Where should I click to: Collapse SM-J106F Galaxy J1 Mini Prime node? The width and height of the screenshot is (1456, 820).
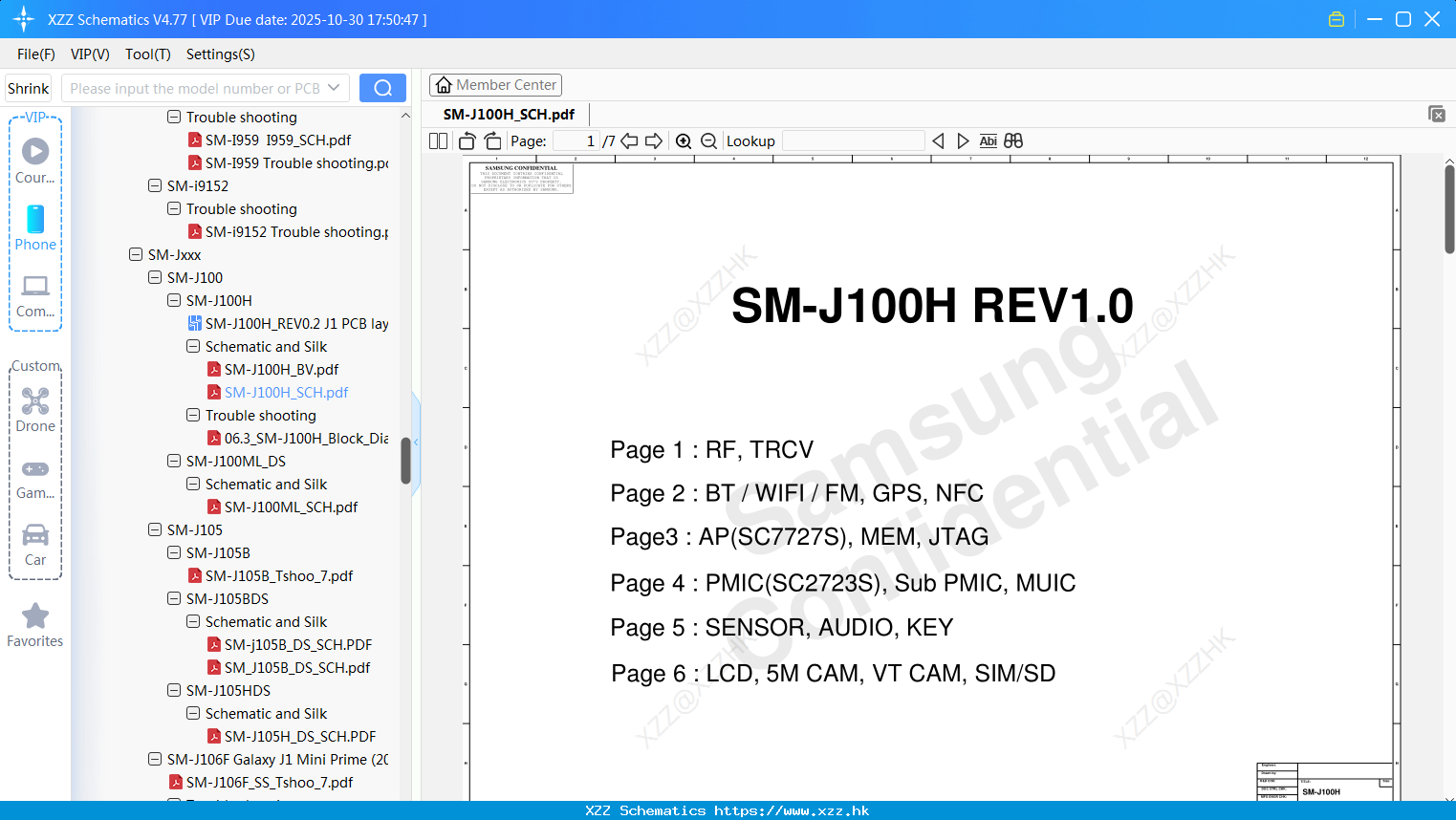[155, 760]
